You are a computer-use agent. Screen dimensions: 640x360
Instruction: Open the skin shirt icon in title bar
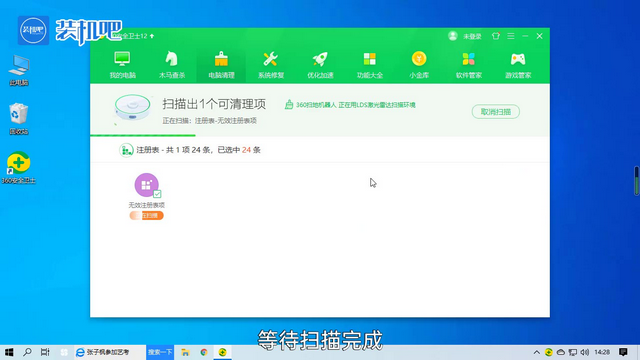[x=496, y=36]
